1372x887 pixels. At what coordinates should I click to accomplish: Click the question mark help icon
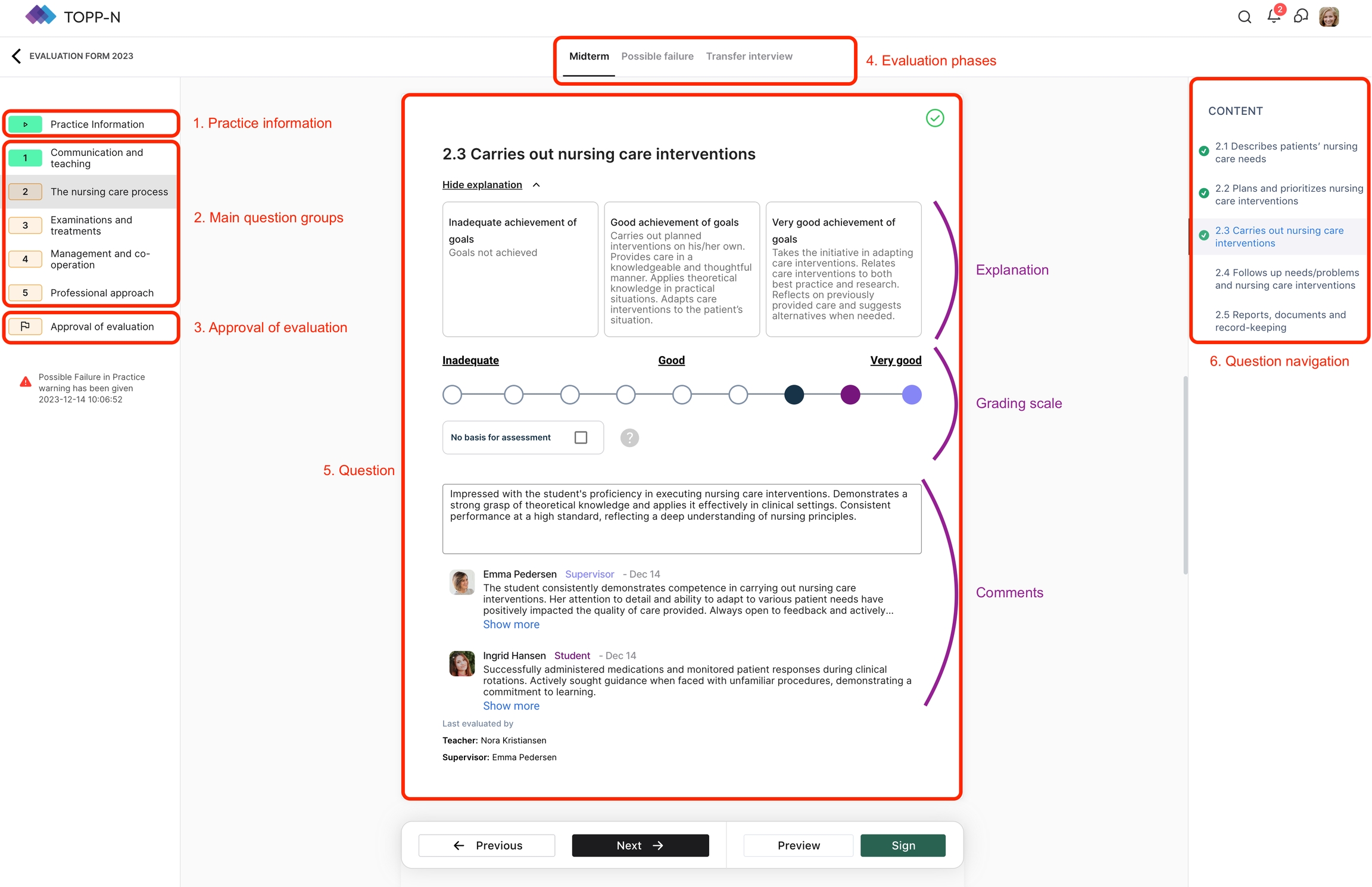pyautogui.click(x=629, y=438)
